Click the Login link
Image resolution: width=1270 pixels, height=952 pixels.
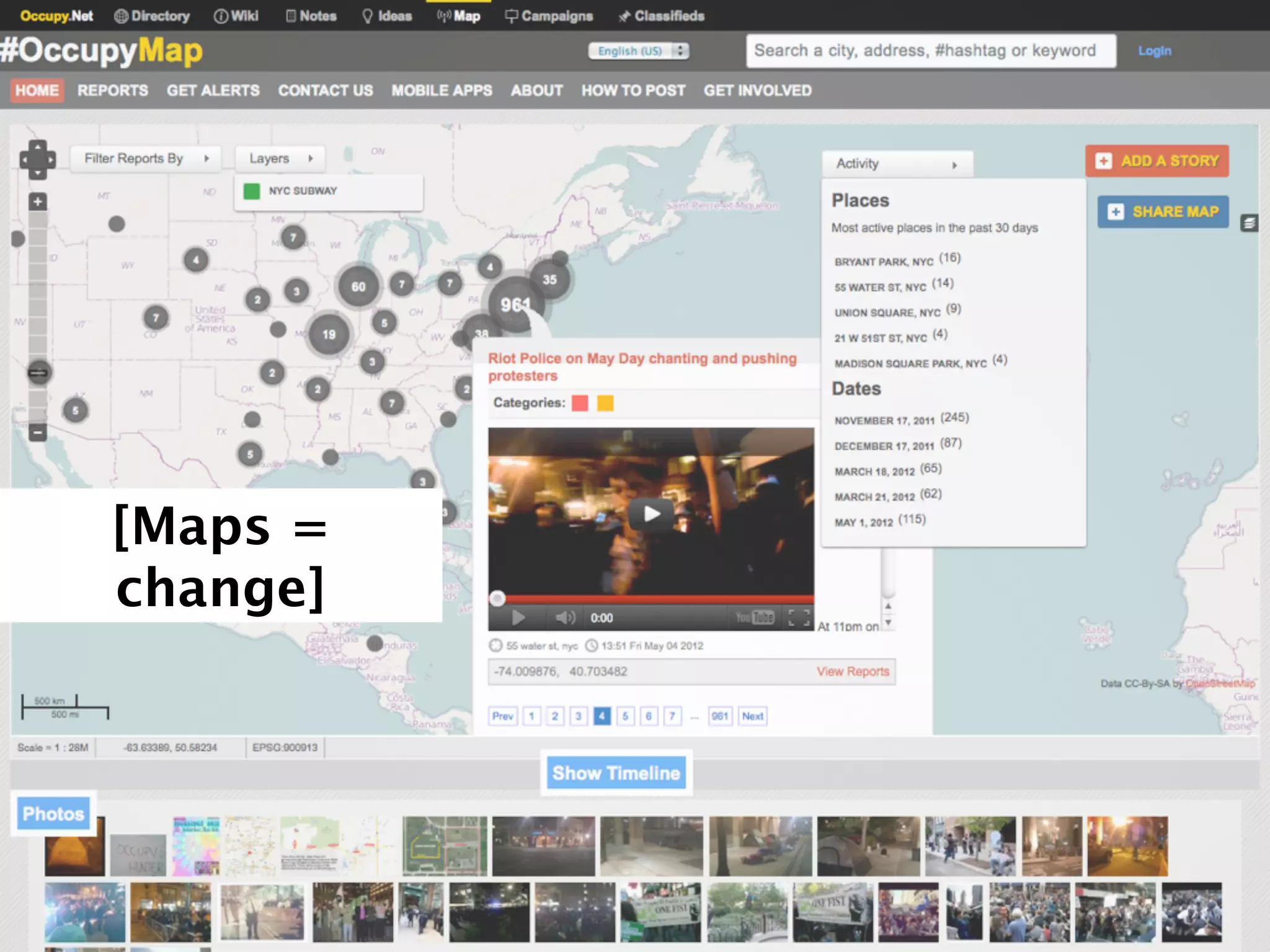click(1155, 51)
